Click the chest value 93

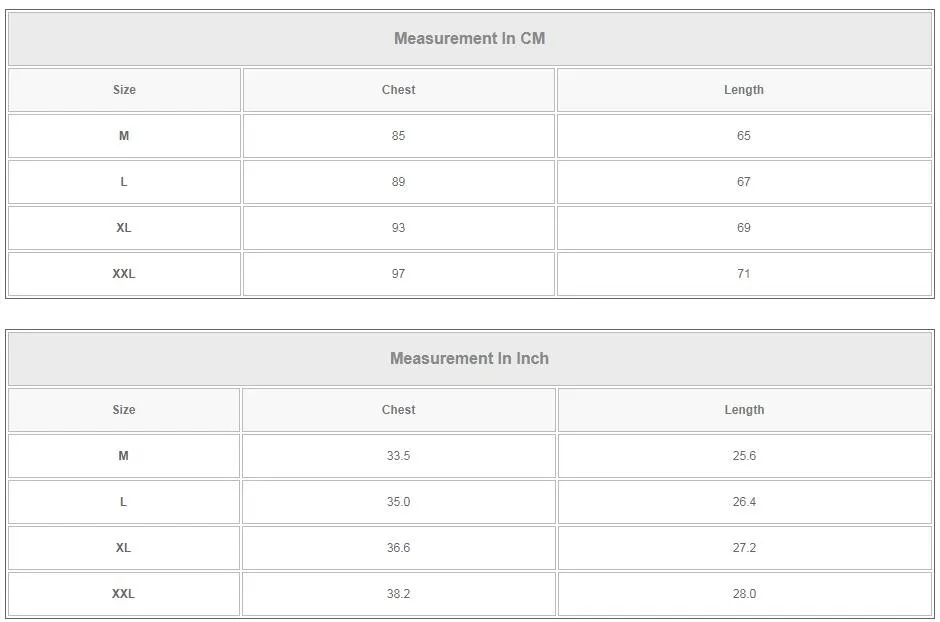(398, 228)
